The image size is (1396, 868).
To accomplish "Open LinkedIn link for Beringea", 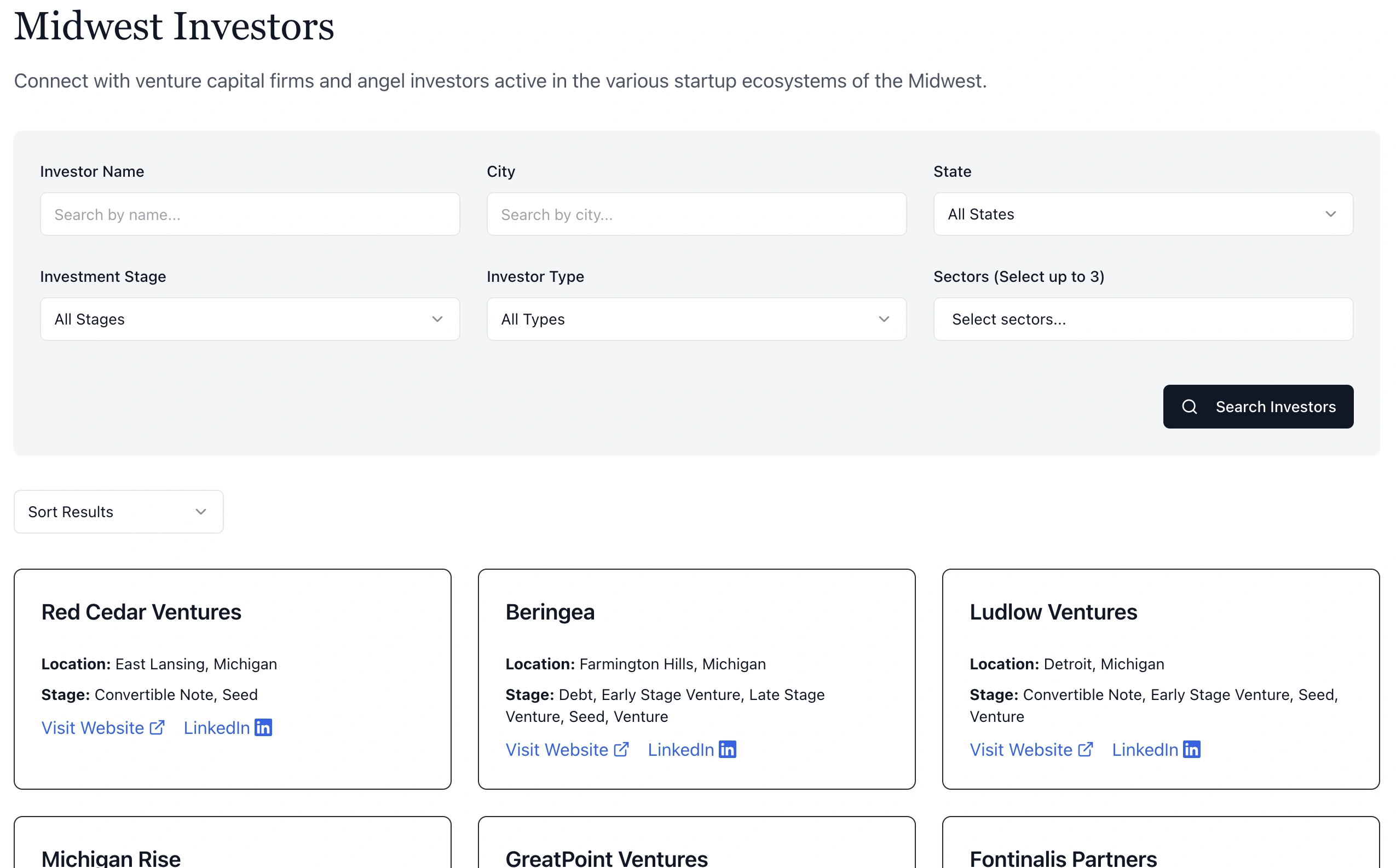I will (692, 750).
